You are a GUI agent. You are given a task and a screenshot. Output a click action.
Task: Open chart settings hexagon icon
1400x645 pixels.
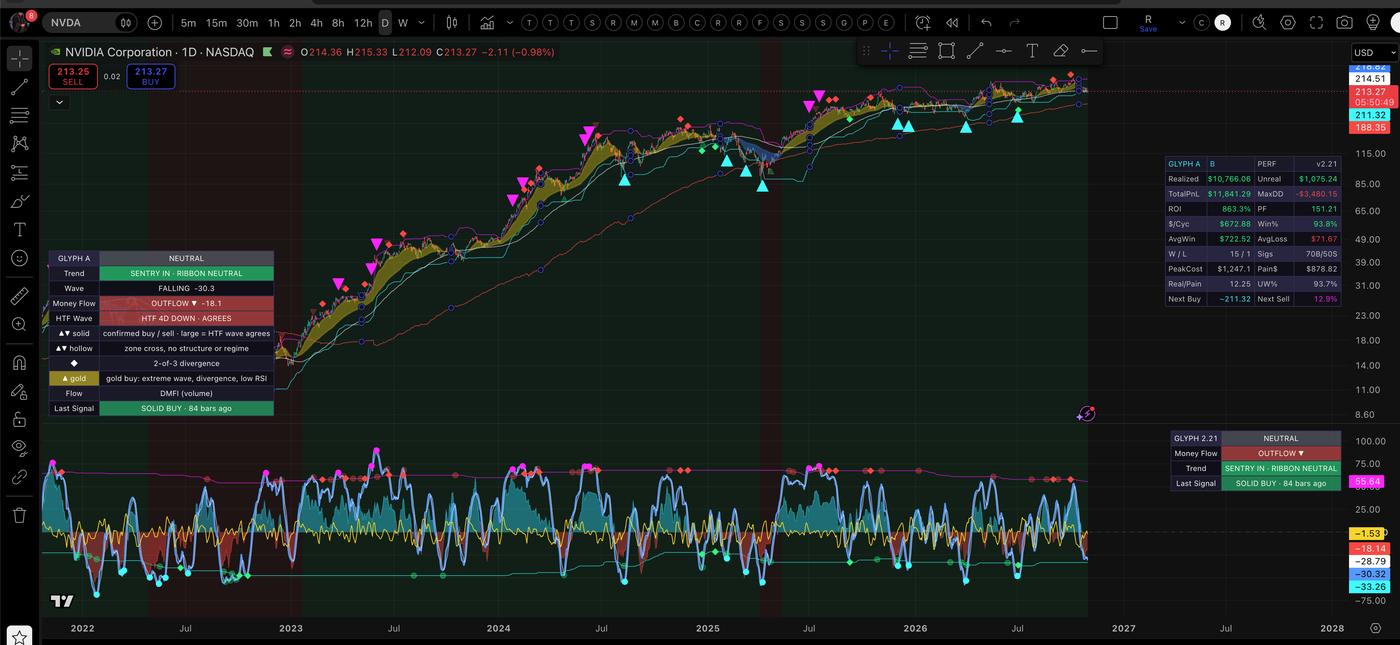(1288, 22)
